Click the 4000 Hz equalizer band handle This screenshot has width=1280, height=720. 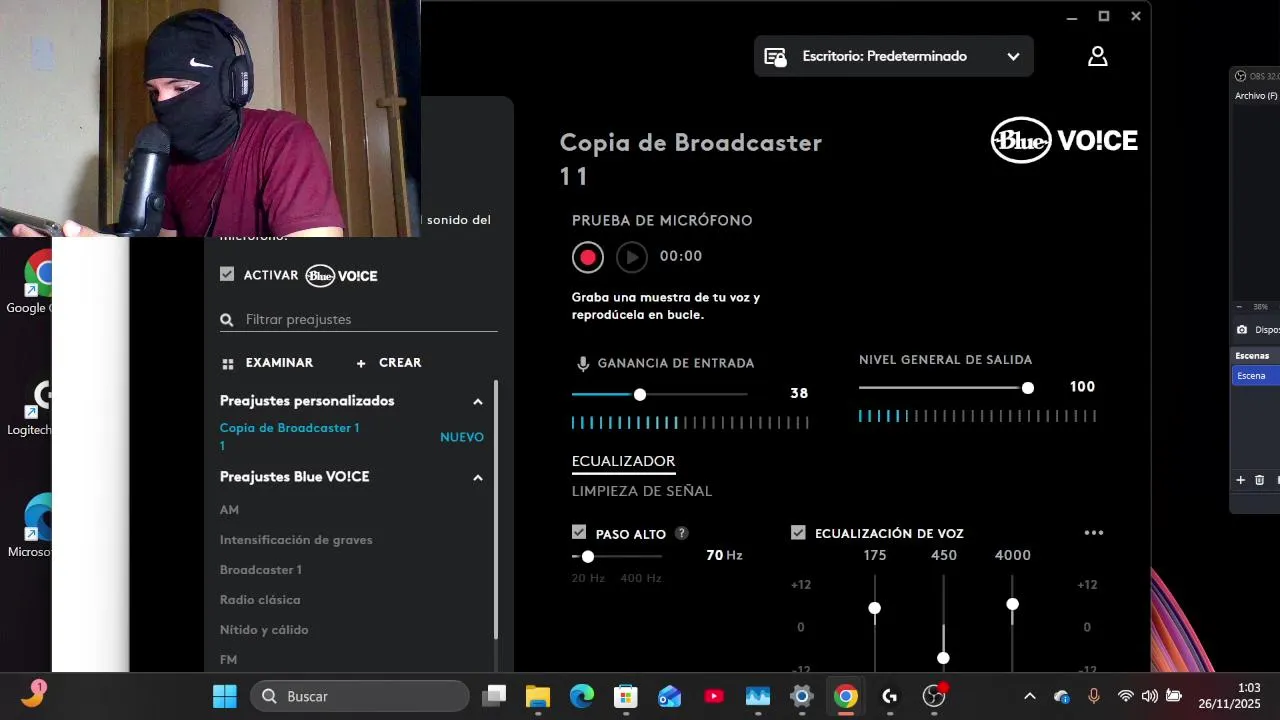[1013, 604]
